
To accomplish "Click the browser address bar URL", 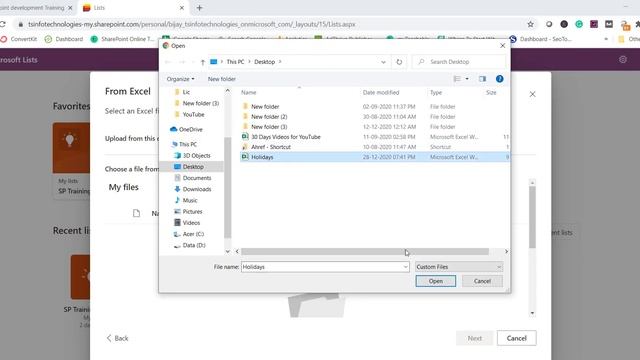I will [x=192, y=24].
